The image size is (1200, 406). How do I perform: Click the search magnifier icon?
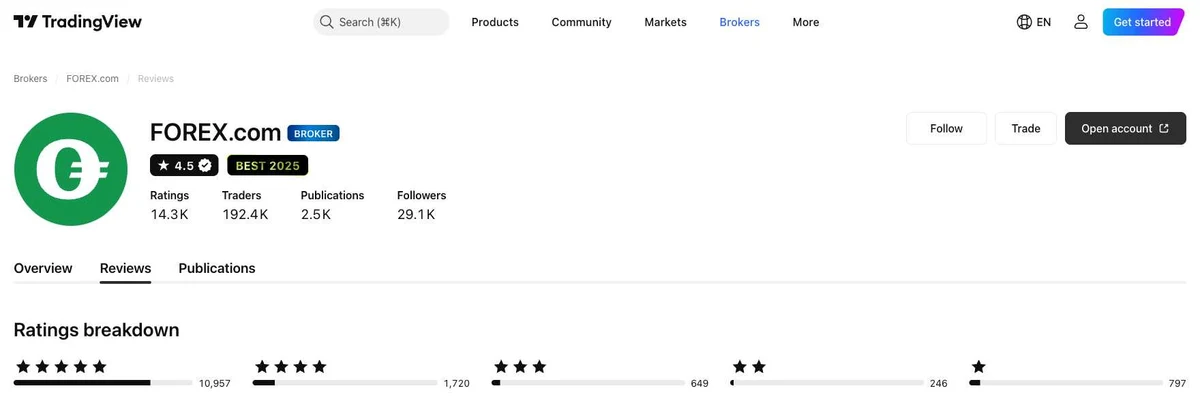coord(326,22)
